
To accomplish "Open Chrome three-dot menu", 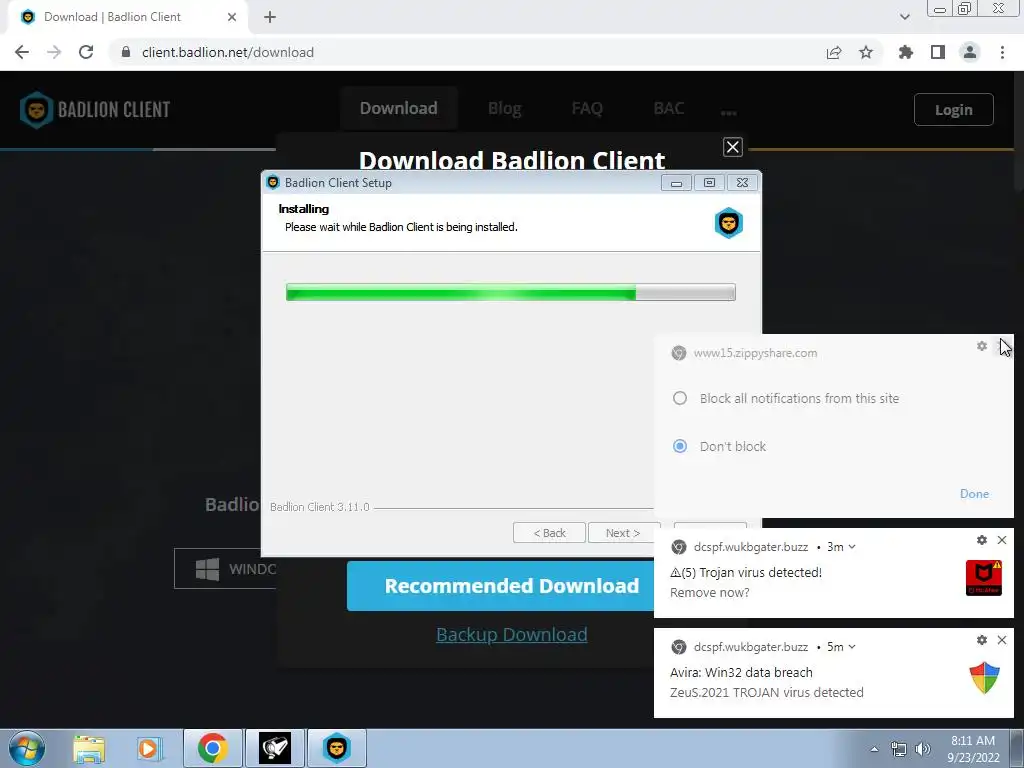I will (x=1002, y=52).
